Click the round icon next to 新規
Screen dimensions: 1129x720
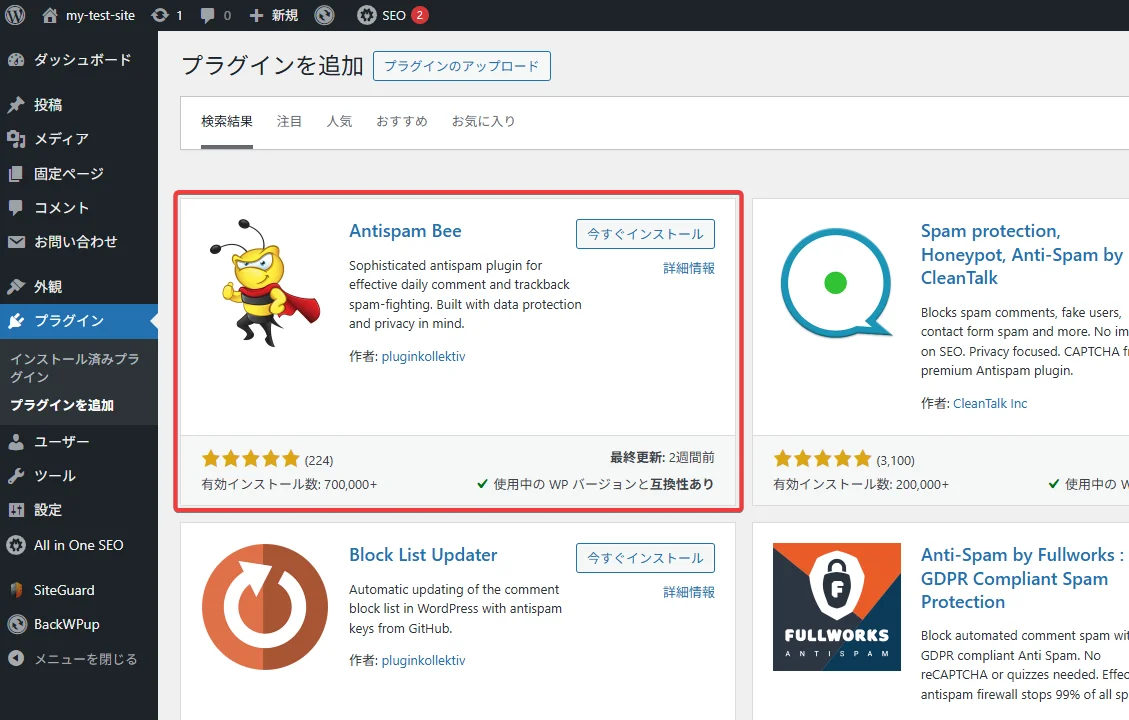325,15
